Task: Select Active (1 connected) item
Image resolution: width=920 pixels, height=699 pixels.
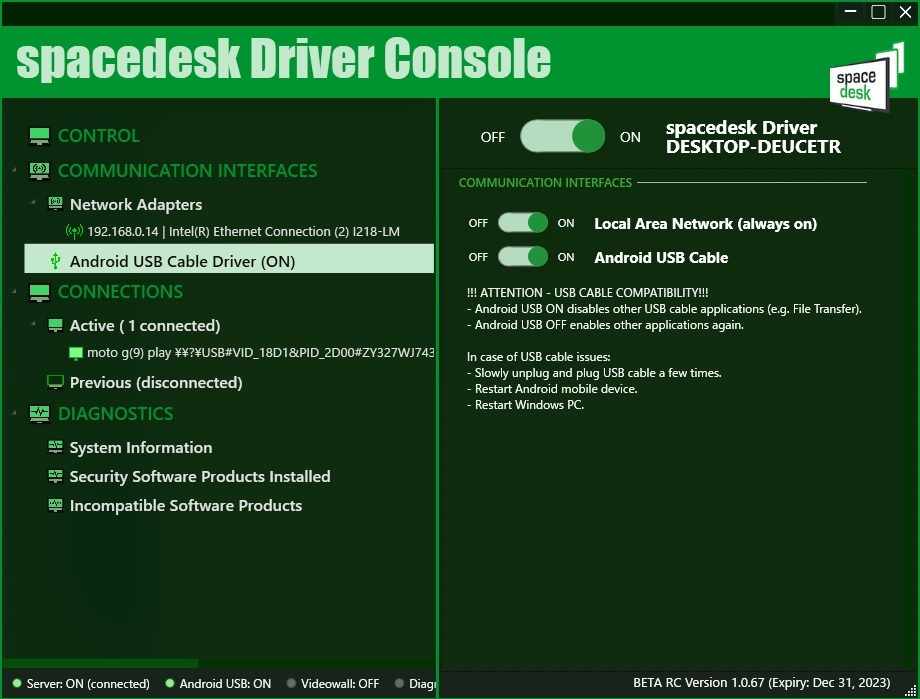Action: 145,326
